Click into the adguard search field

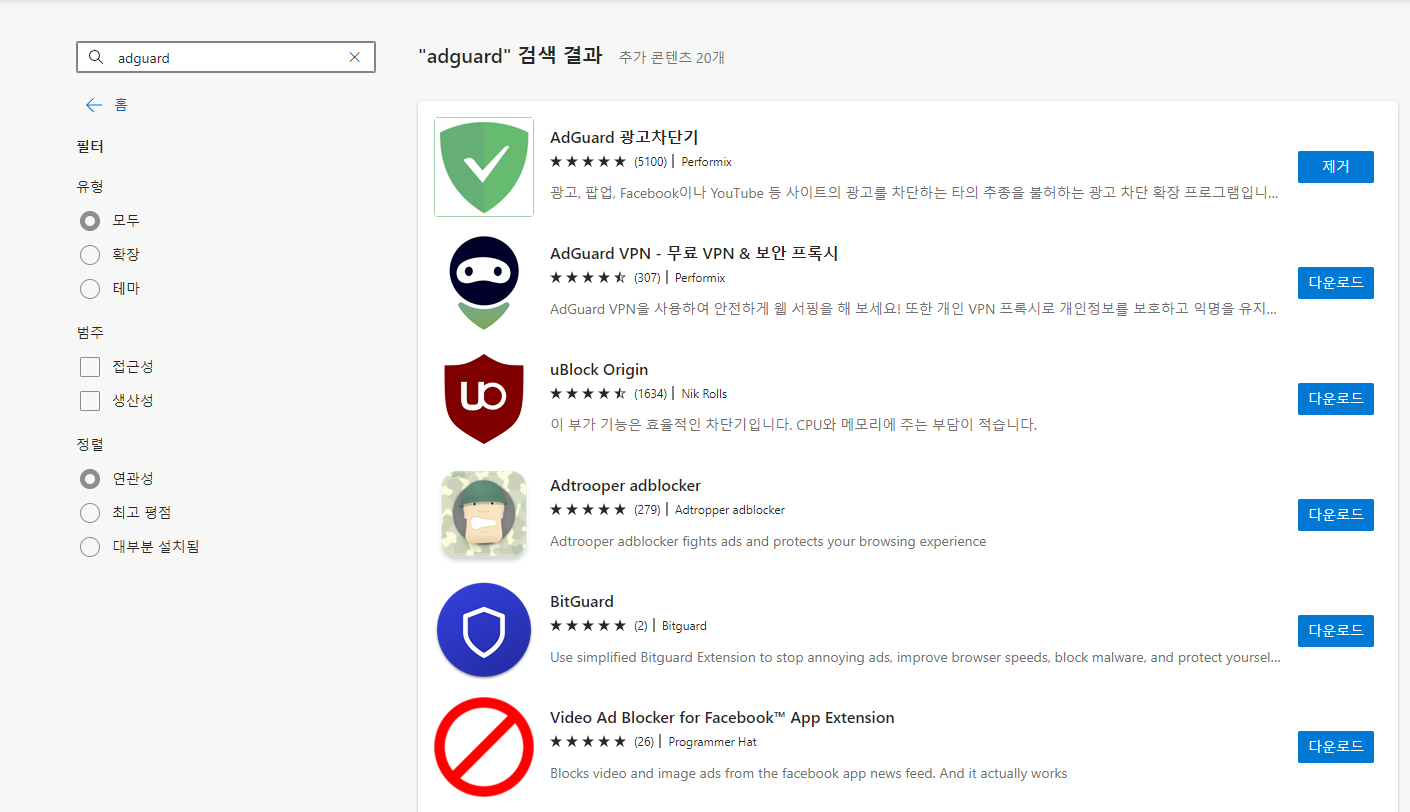[225, 58]
